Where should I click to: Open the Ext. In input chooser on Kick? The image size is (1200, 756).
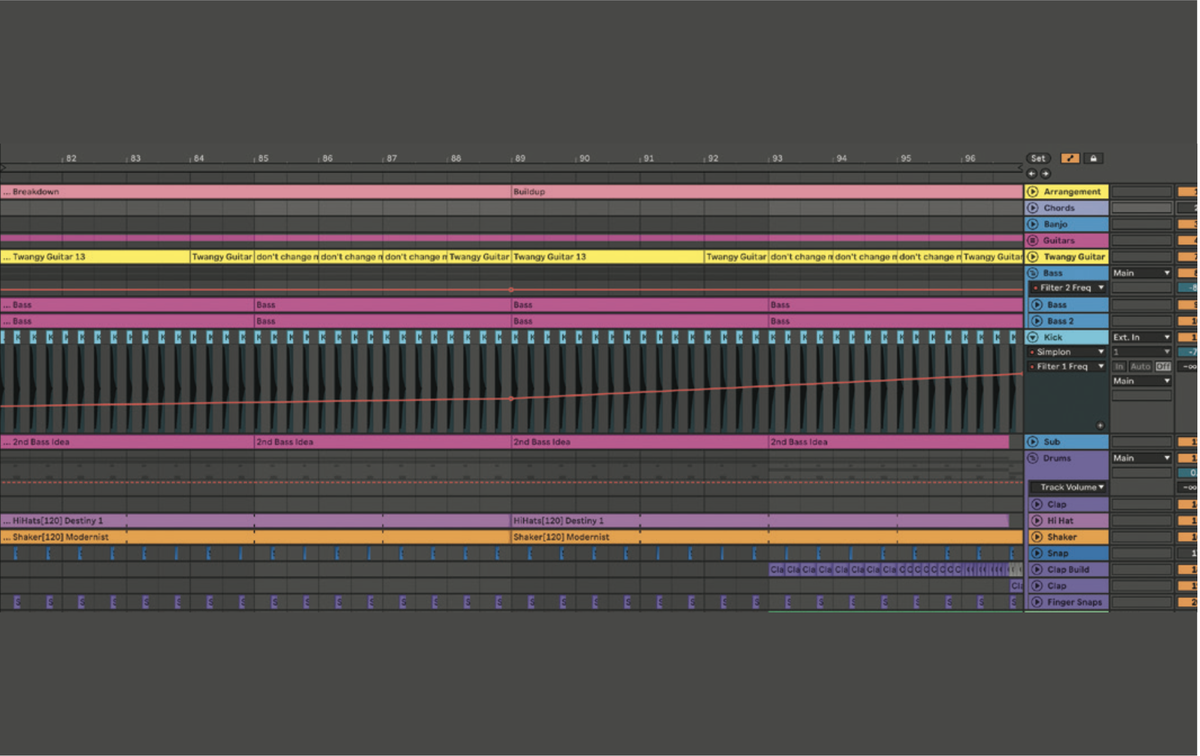[1141, 337]
